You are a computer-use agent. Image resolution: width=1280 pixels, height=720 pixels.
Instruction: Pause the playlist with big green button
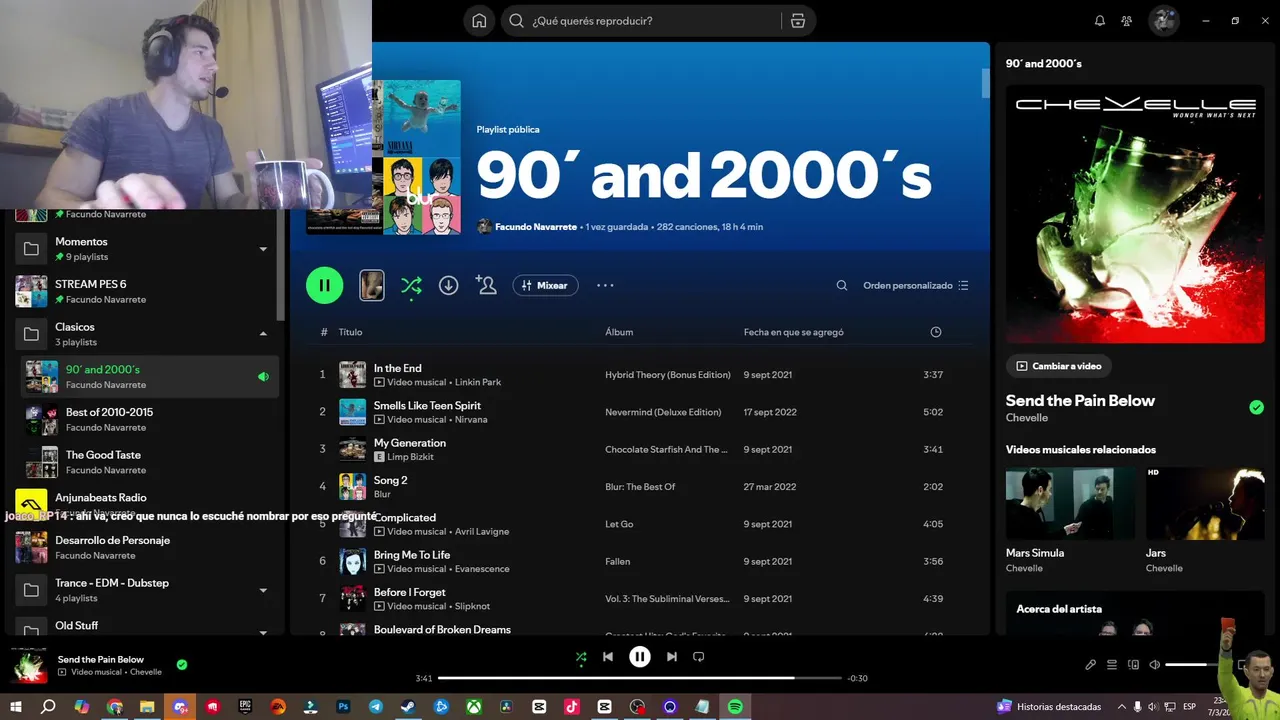(324, 285)
